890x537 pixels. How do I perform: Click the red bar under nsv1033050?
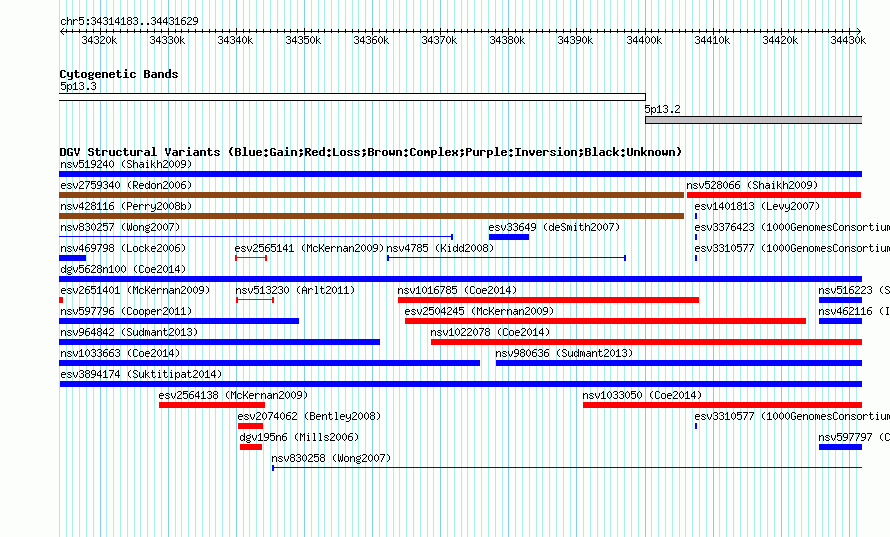tap(723, 405)
